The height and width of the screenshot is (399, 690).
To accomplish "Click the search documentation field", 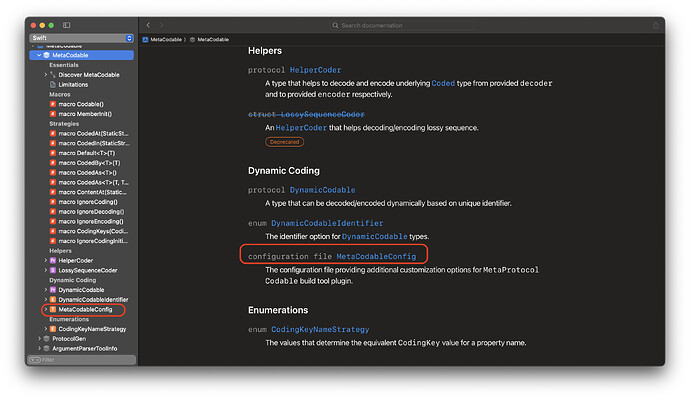I will 403,26.
